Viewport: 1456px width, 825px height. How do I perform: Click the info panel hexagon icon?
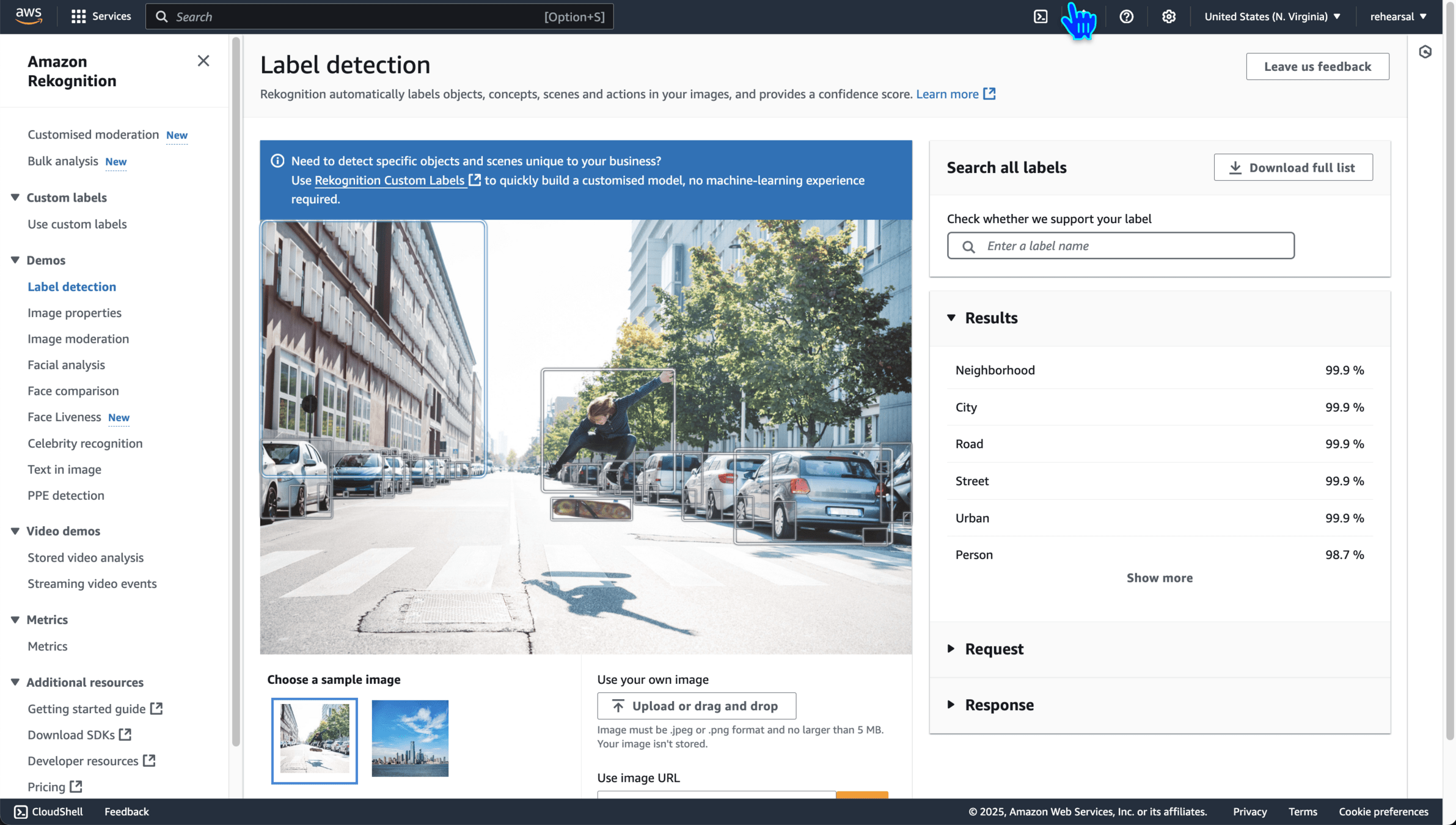pos(1425,52)
